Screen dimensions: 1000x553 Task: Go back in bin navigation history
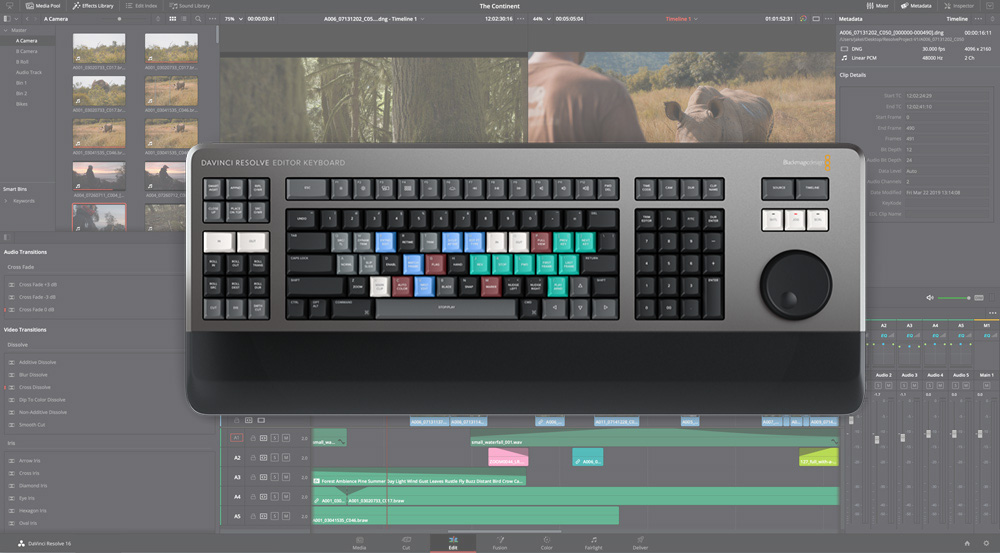[x=26, y=19]
